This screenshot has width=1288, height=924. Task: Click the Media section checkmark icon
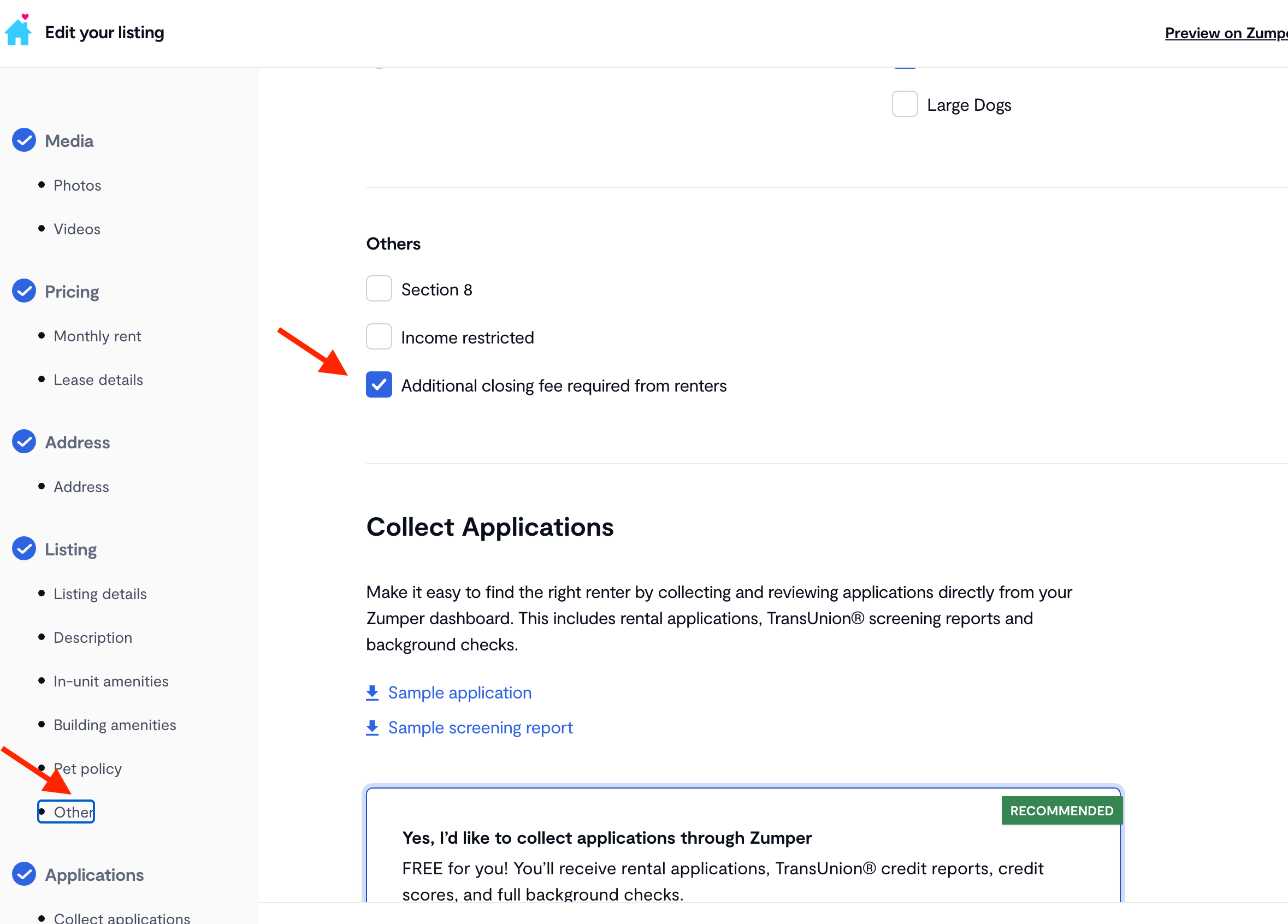click(24, 140)
